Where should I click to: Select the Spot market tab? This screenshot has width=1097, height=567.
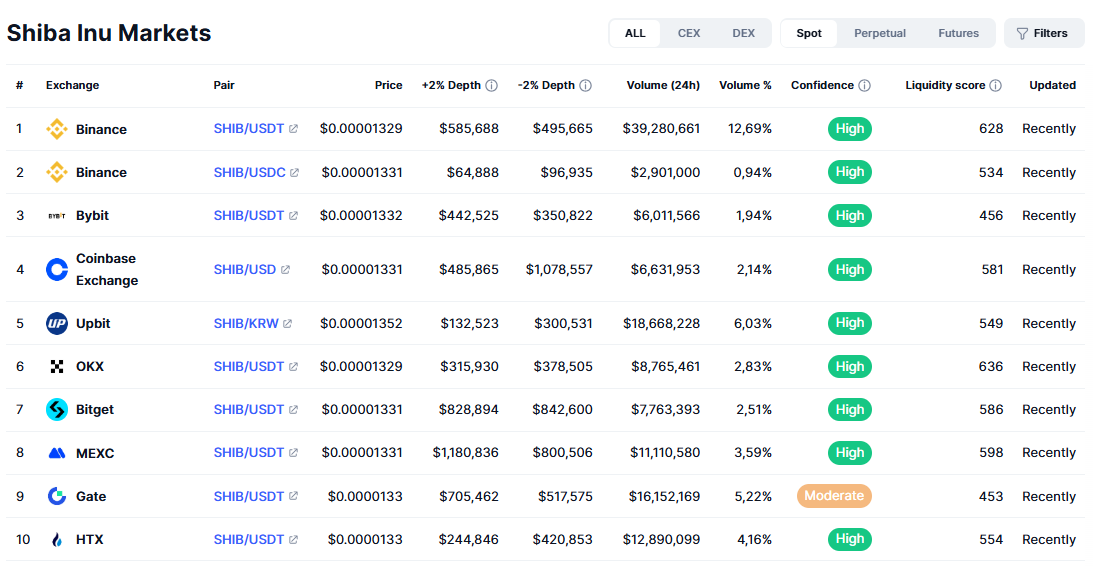tap(809, 34)
